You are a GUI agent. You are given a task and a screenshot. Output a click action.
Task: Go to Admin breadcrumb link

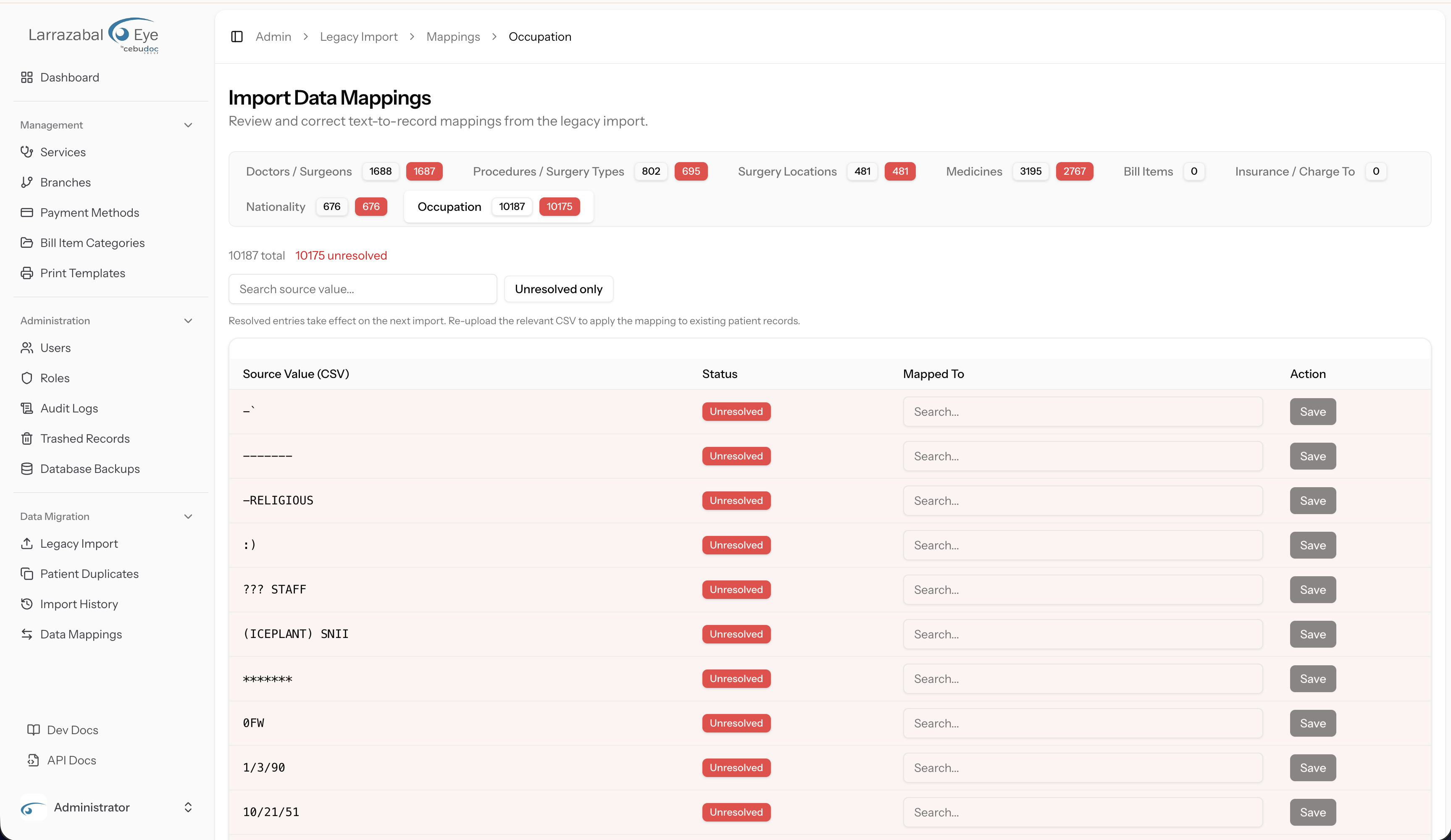click(273, 37)
